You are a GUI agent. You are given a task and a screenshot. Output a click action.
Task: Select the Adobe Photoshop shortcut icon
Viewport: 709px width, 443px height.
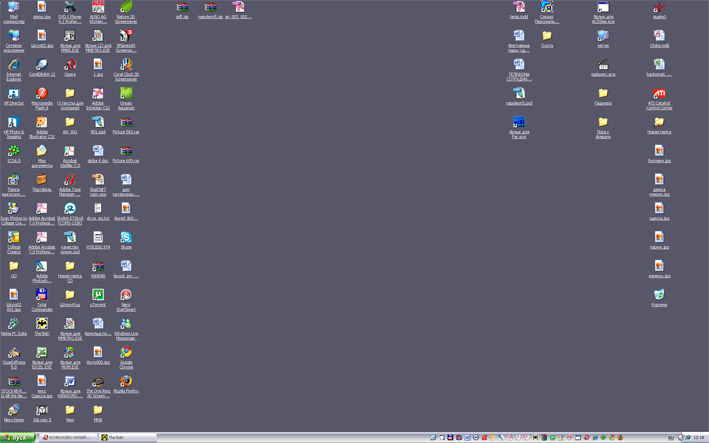pos(42,266)
